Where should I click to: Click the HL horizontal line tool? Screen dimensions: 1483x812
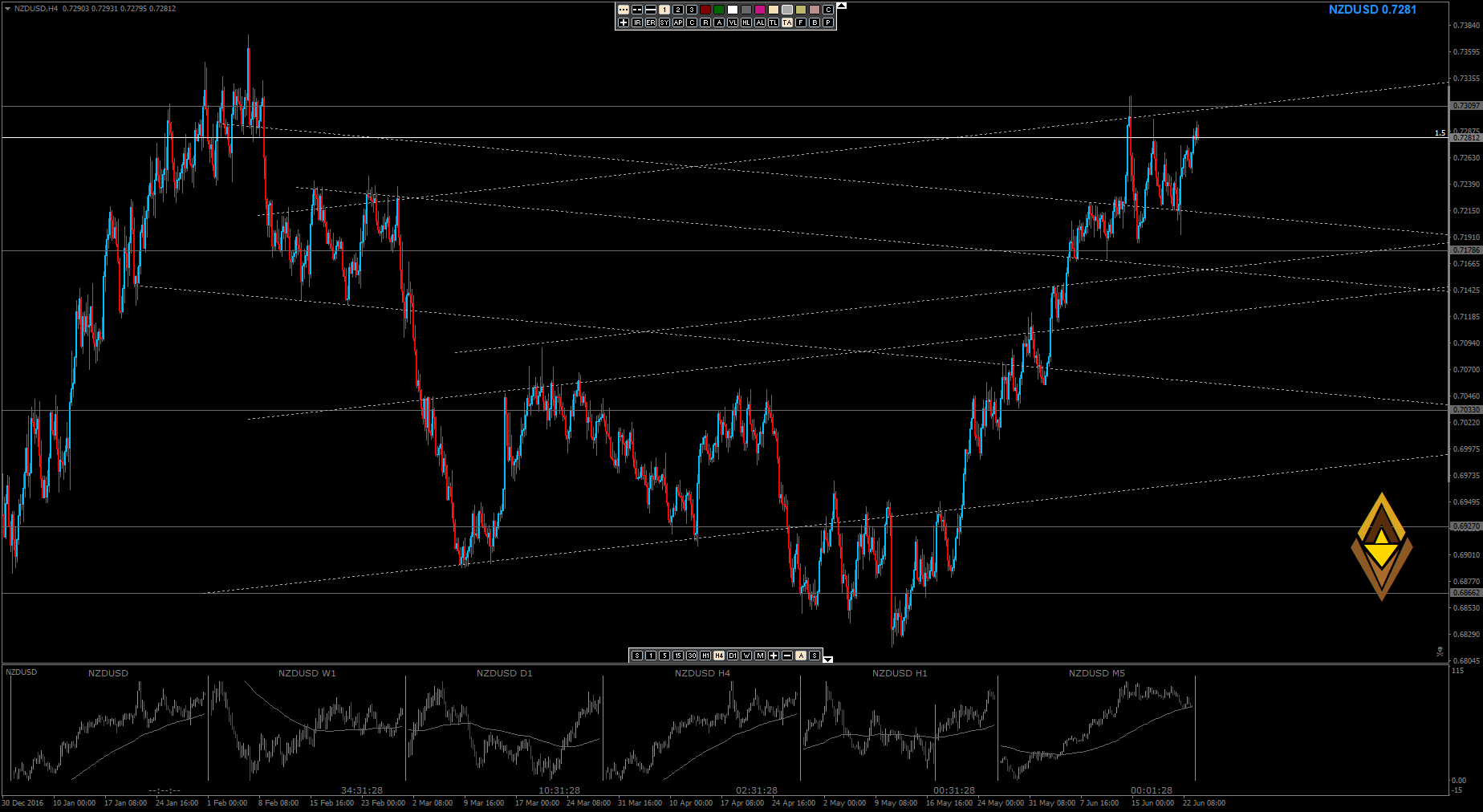[746, 22]
